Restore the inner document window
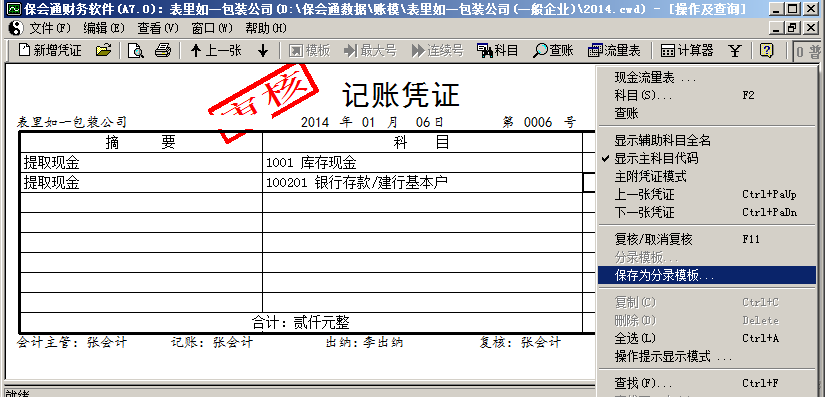Screen dimensions: 825x397 click(x=792, y=28)
